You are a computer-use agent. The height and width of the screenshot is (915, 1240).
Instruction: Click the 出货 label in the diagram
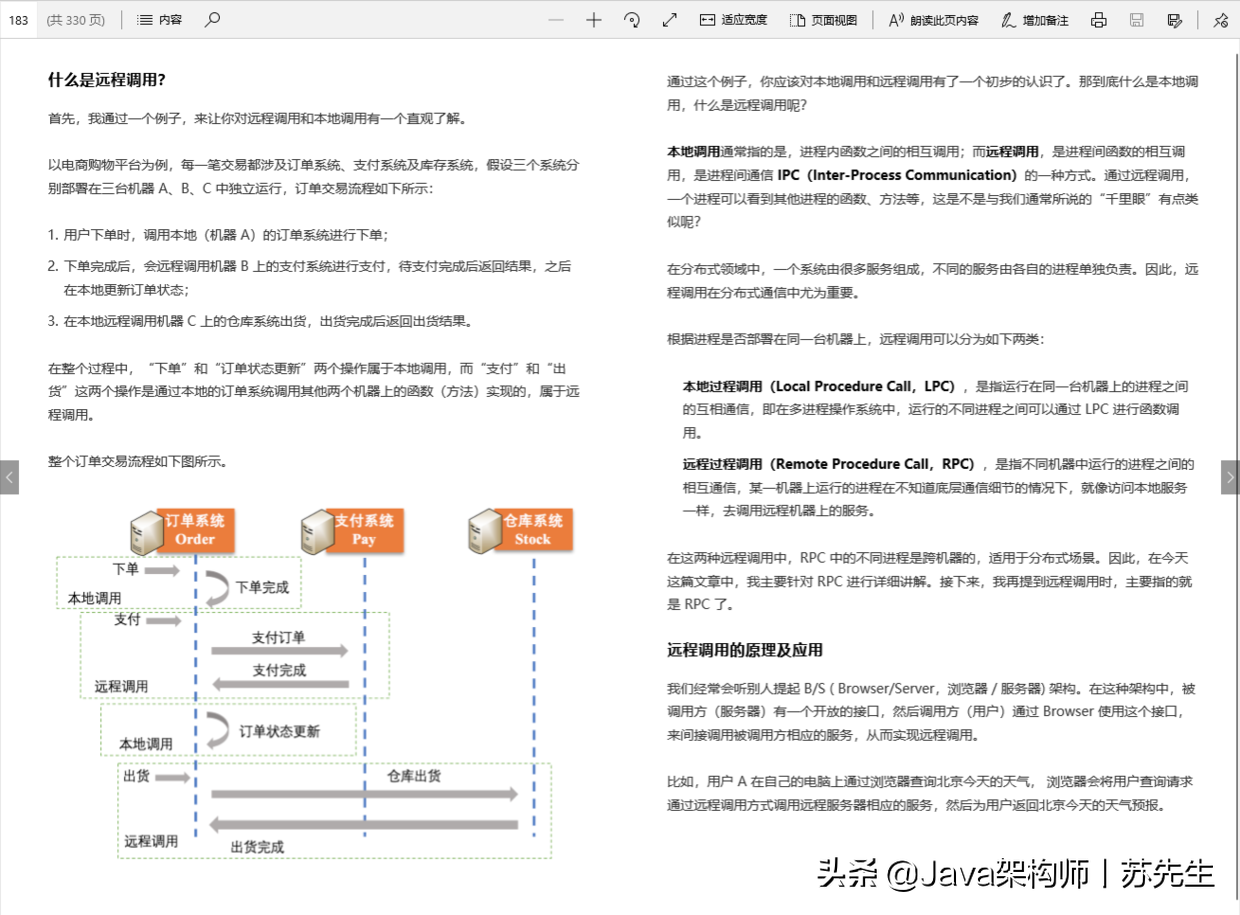136,775
